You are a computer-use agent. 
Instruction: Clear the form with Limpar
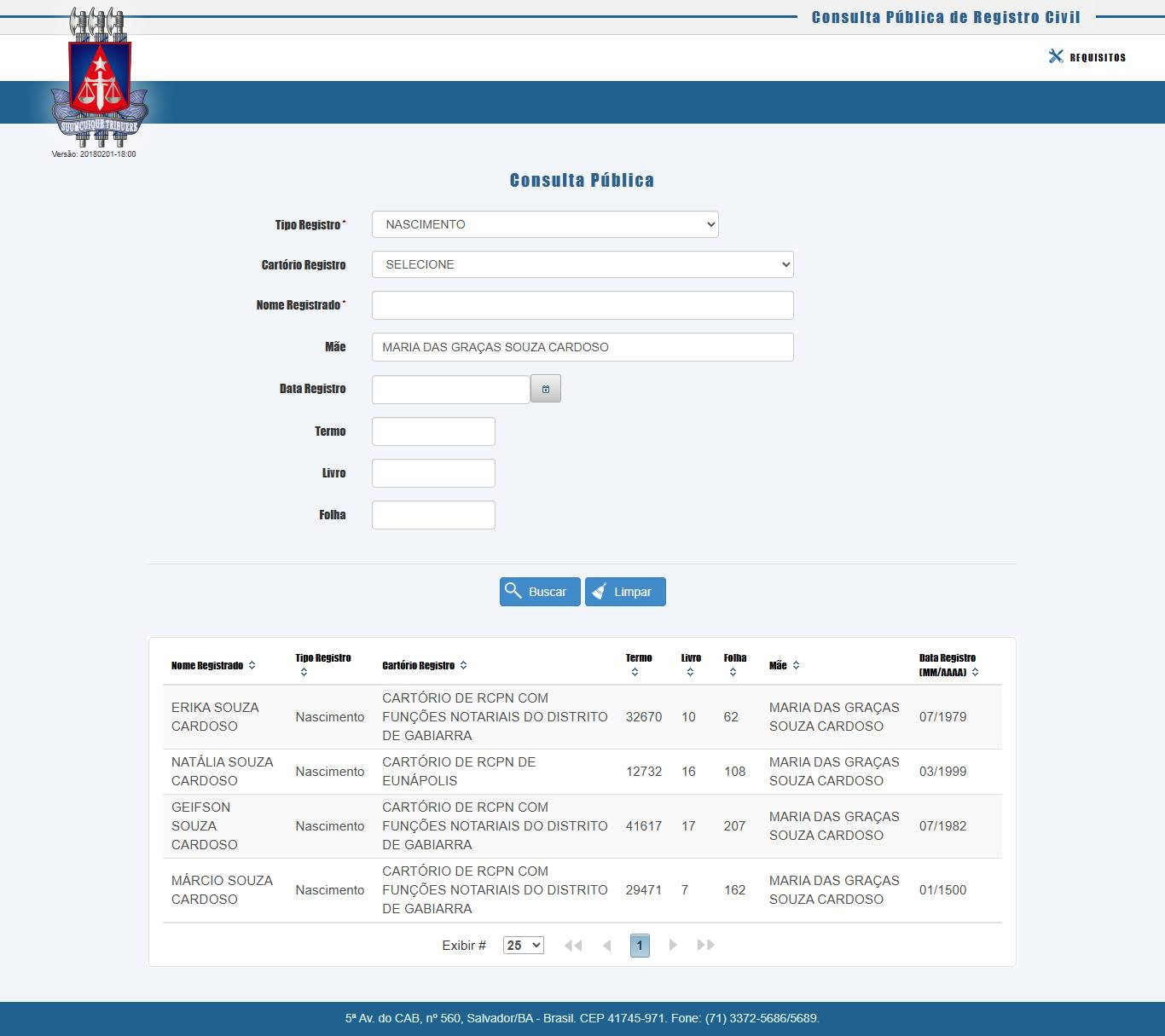coord(625,592)
